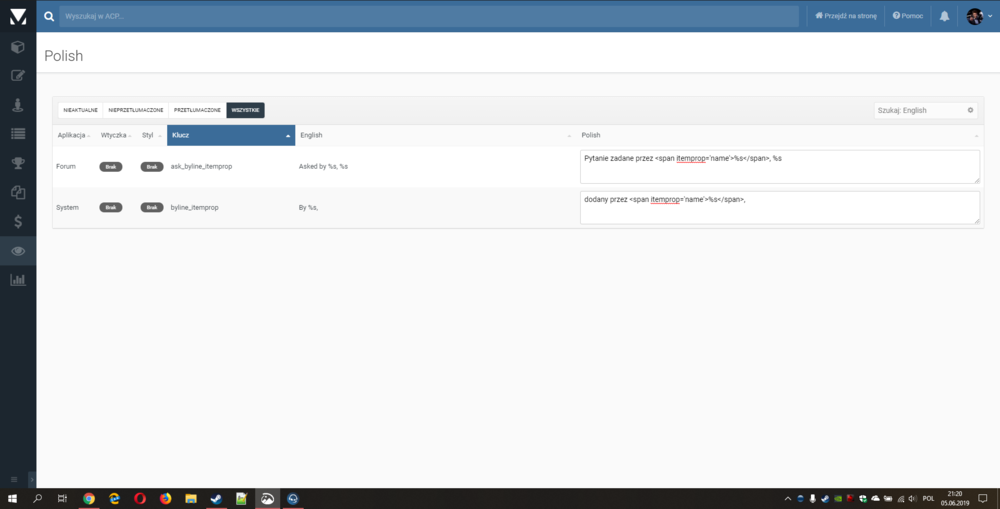Click the Pomoc help link
Viewport: 1000px width, 509px height.
coord(908,16)
